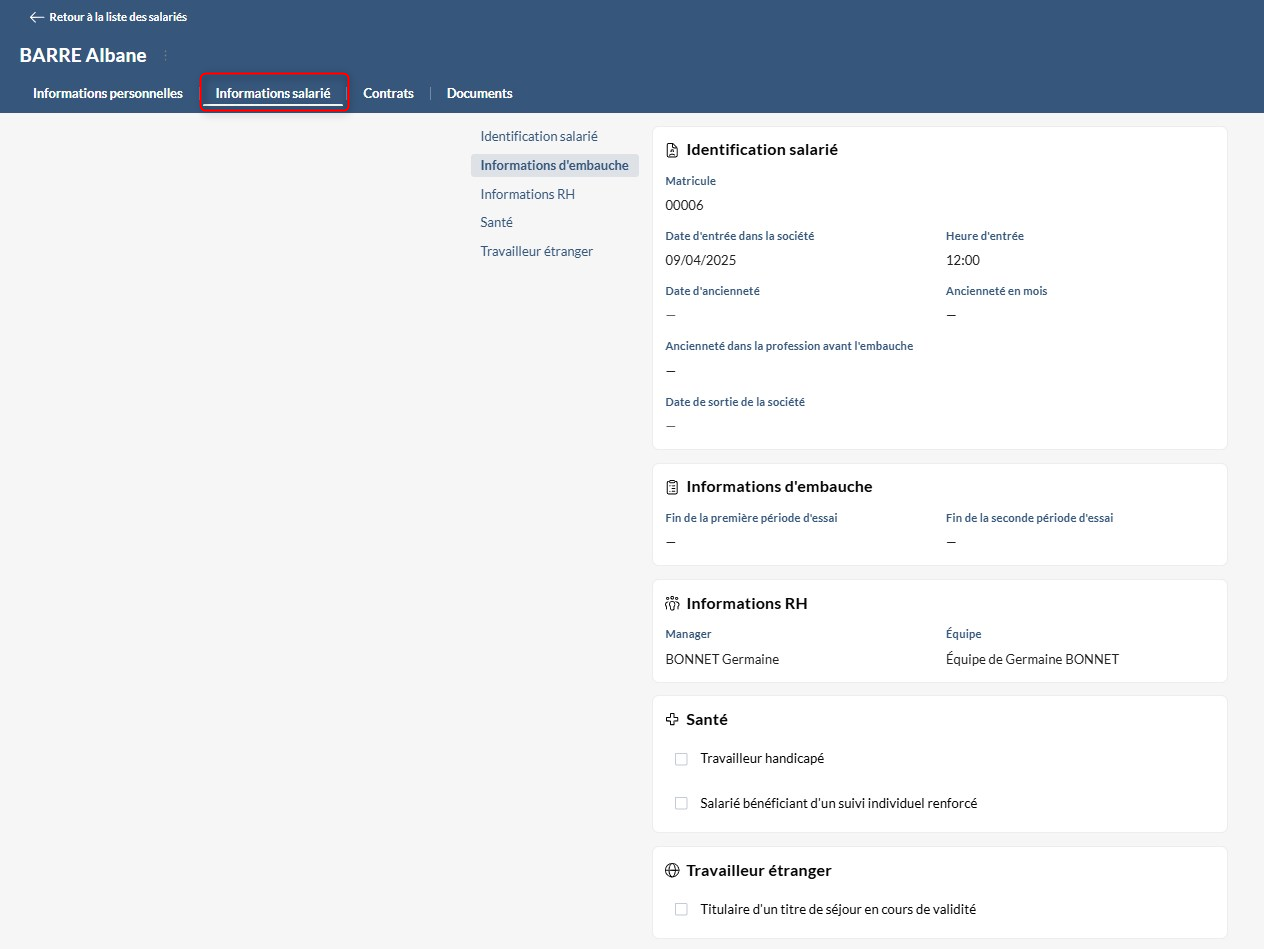Image resolution: width=1264 pixels, height=949 pixels.
Task: Open the options menu beside BARRE Albane
Action: [x=166, y=56]
